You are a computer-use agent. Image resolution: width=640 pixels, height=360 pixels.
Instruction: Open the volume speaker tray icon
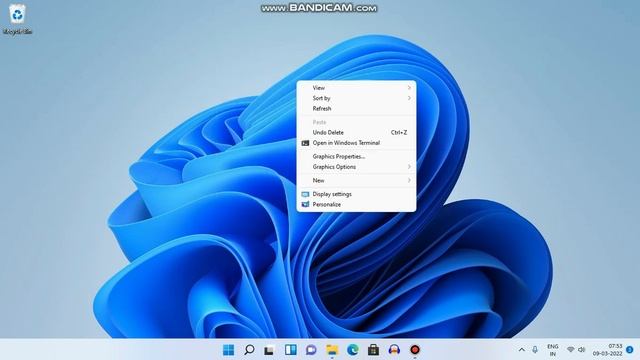coord(582,350)
